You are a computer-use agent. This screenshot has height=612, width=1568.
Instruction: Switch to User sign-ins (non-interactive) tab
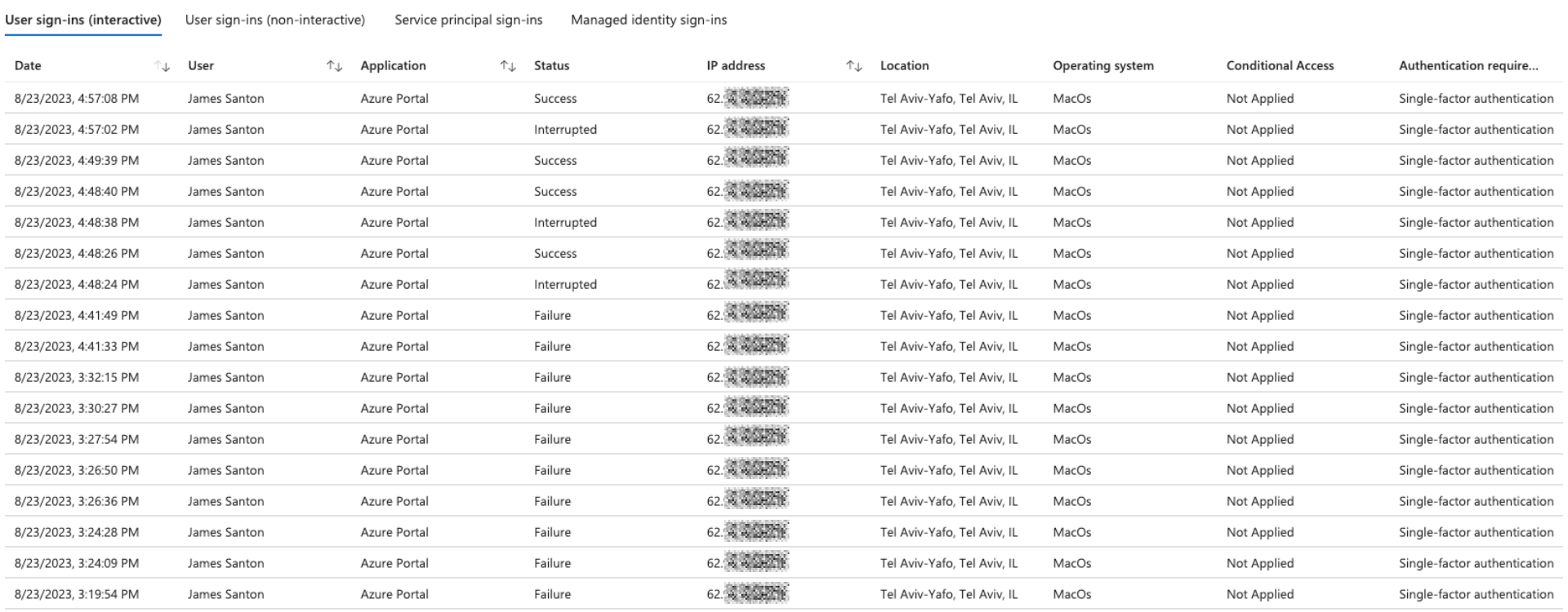[275, 20]
